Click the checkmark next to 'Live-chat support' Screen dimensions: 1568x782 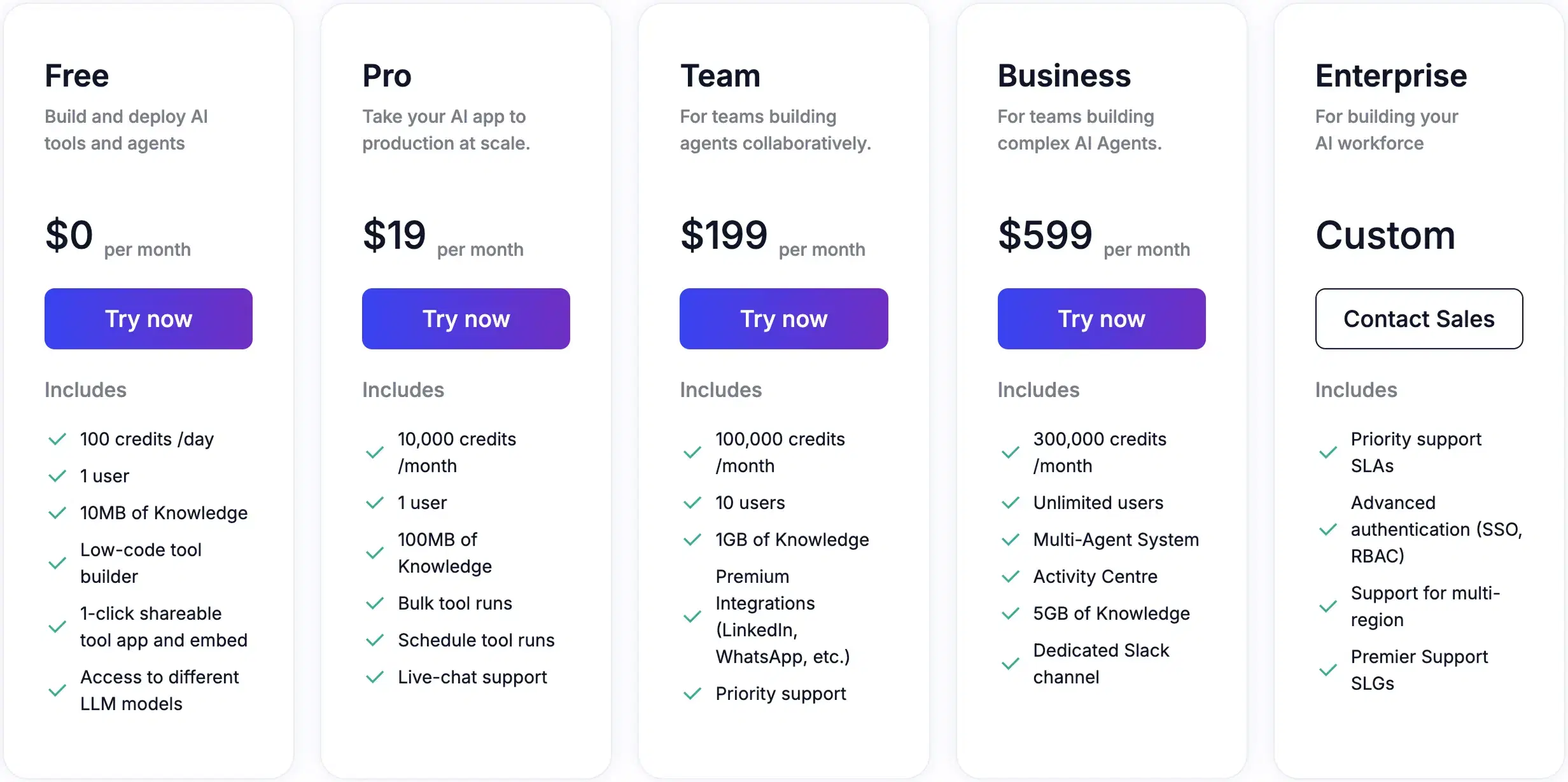(x=375, y=677)
